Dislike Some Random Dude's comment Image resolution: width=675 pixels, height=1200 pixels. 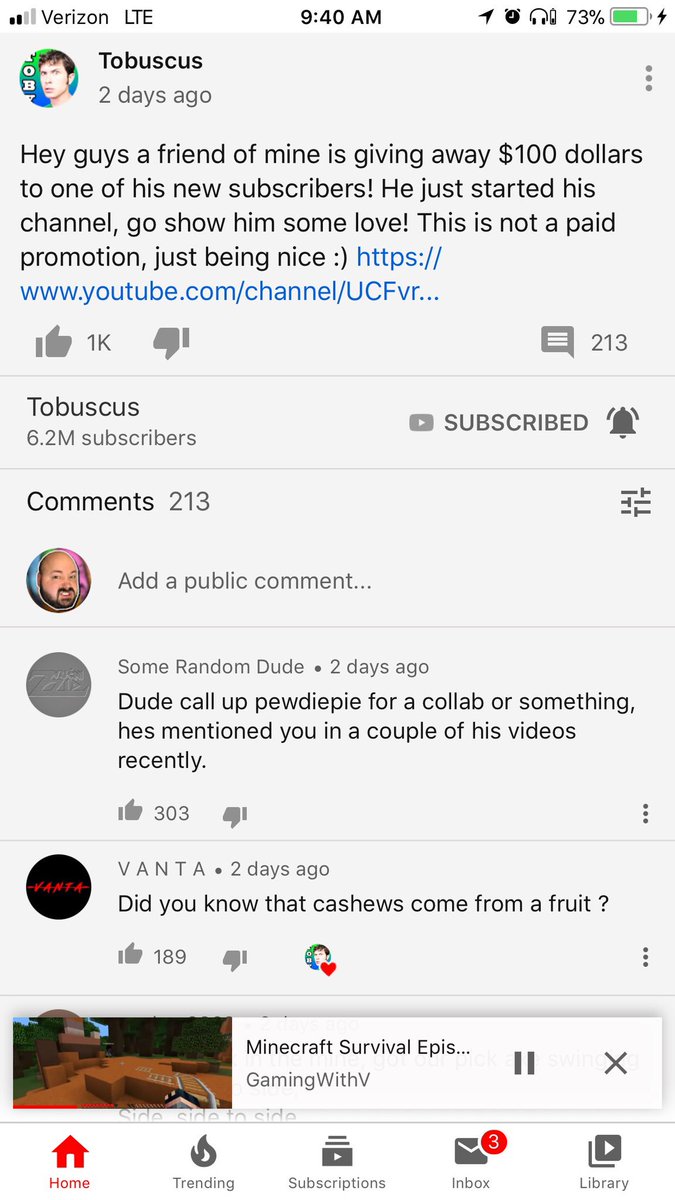pos(234,815)
